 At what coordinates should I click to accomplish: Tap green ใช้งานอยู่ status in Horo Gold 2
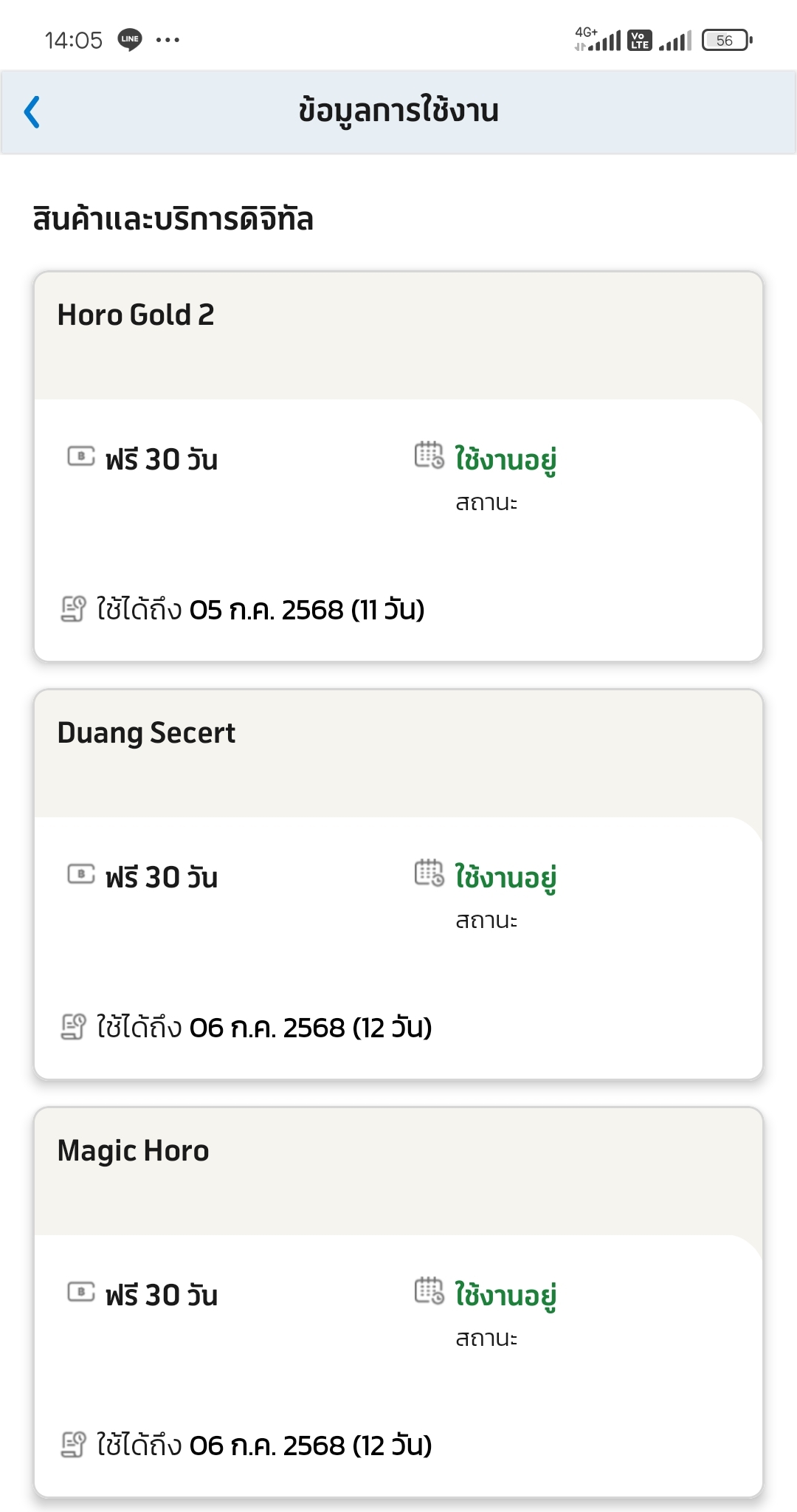coord(506,459)
